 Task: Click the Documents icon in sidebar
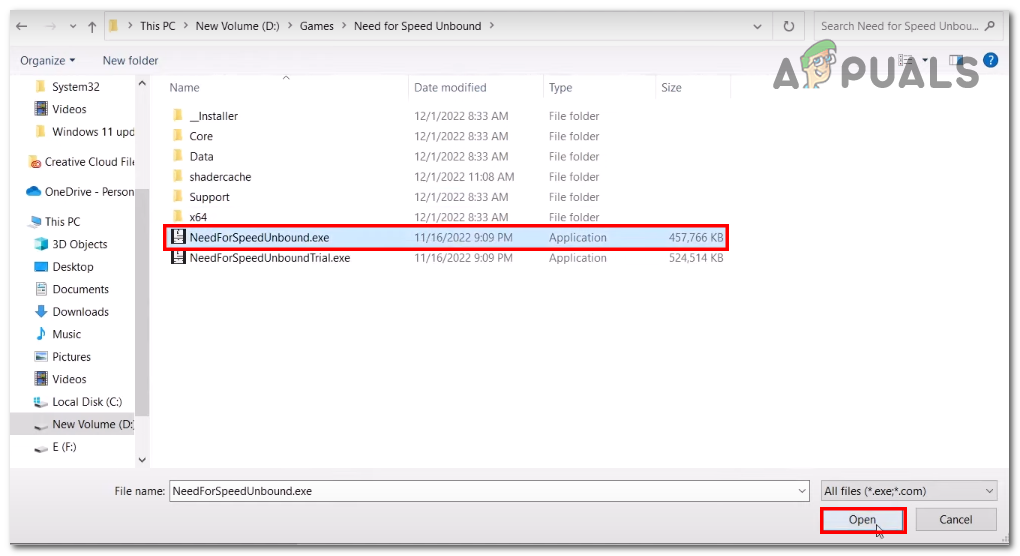41,289
